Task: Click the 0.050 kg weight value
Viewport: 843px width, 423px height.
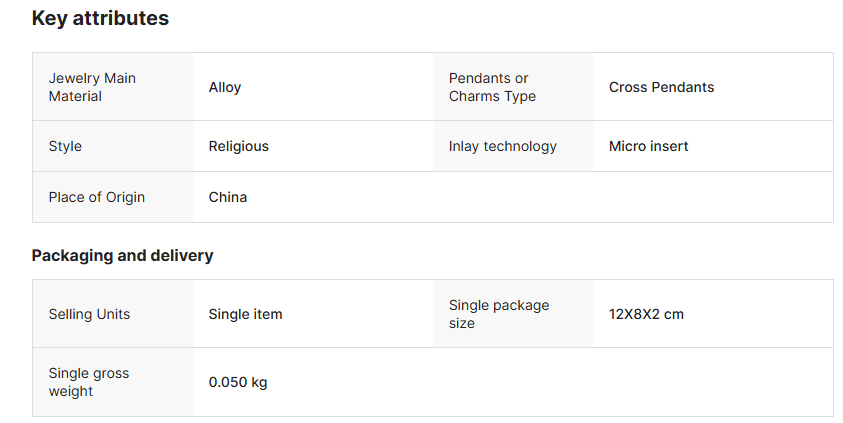Action: [238, 382]
